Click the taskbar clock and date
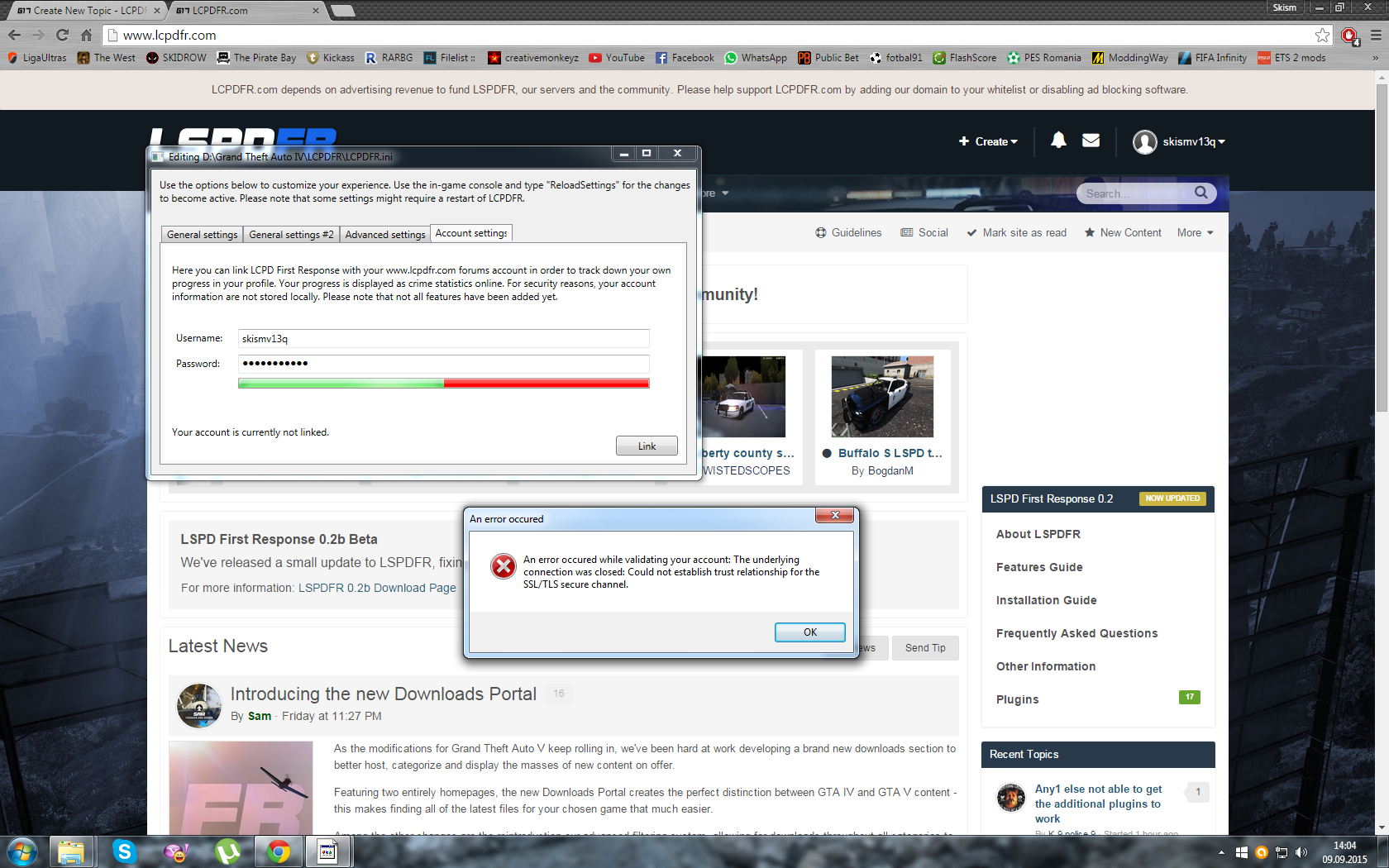Screen dimensions: 1389x868 point(1344,852)
